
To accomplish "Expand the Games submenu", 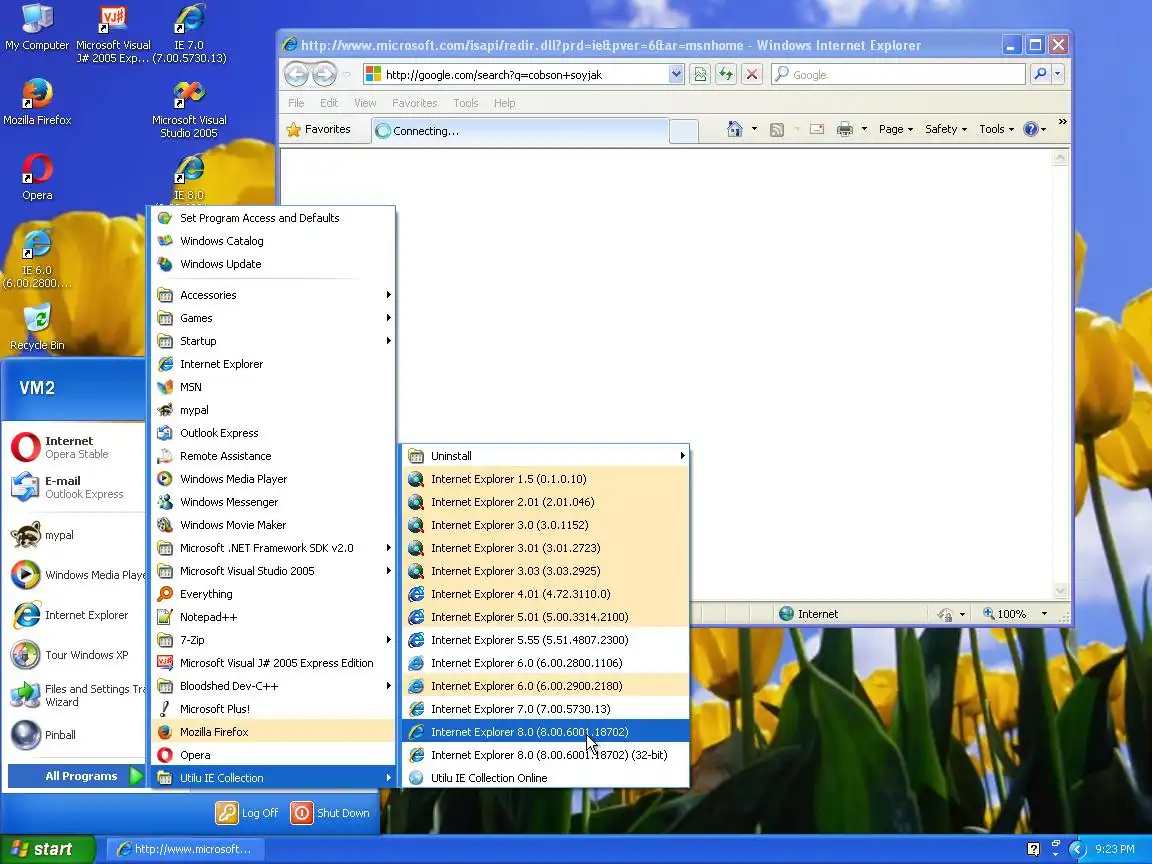I will [273, 318].
